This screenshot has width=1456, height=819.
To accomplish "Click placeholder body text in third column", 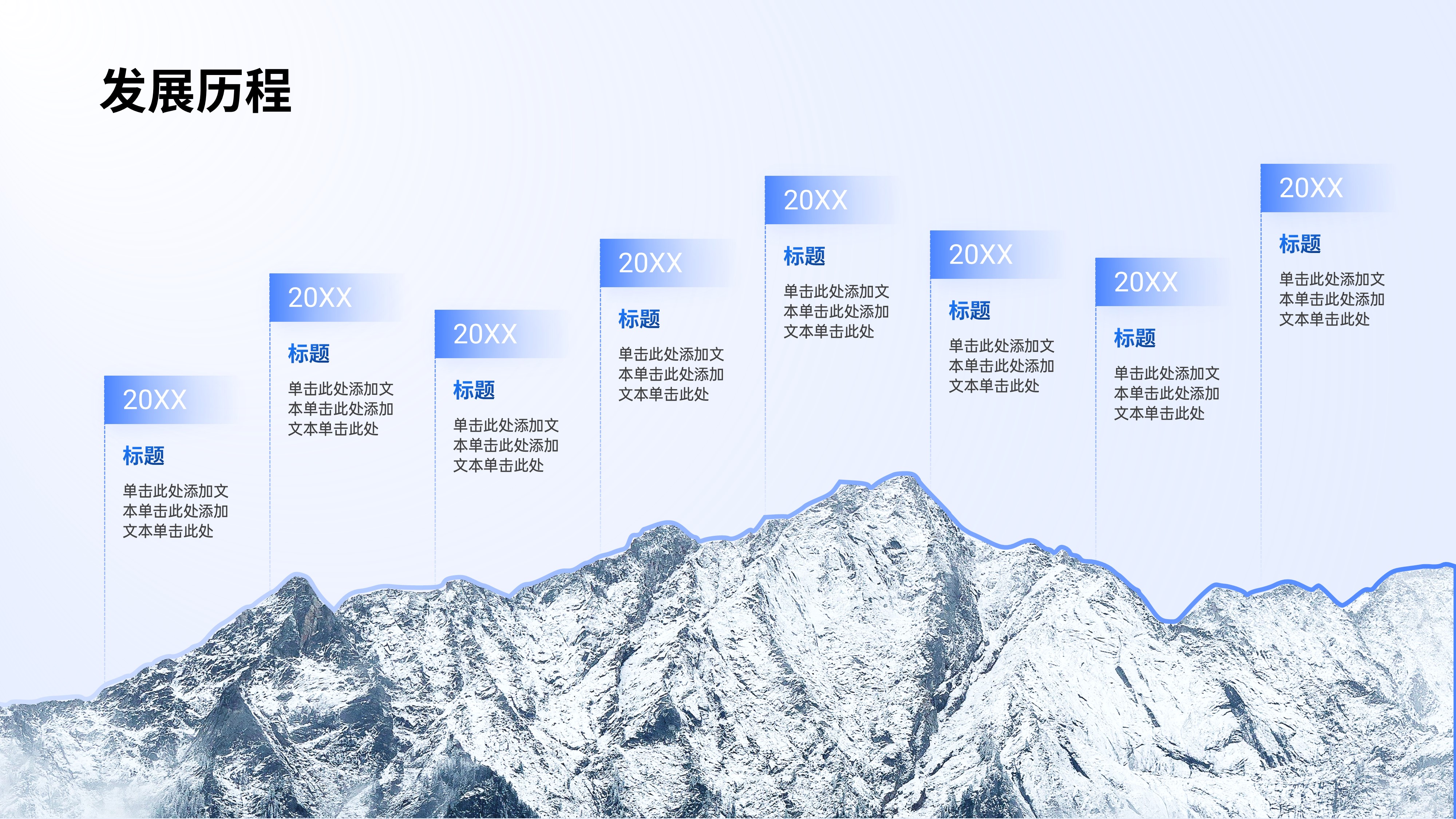I will pos(505,446).
